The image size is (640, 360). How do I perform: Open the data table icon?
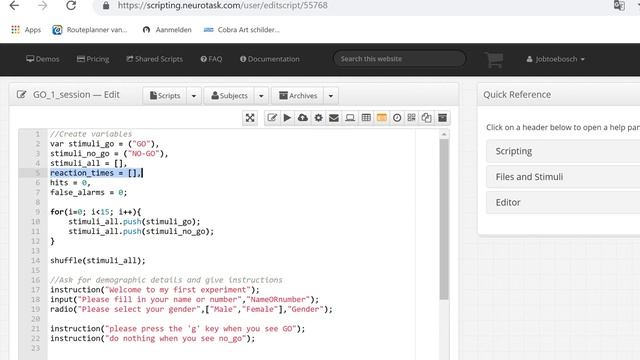pyautogui.click(x=366, y=118)
